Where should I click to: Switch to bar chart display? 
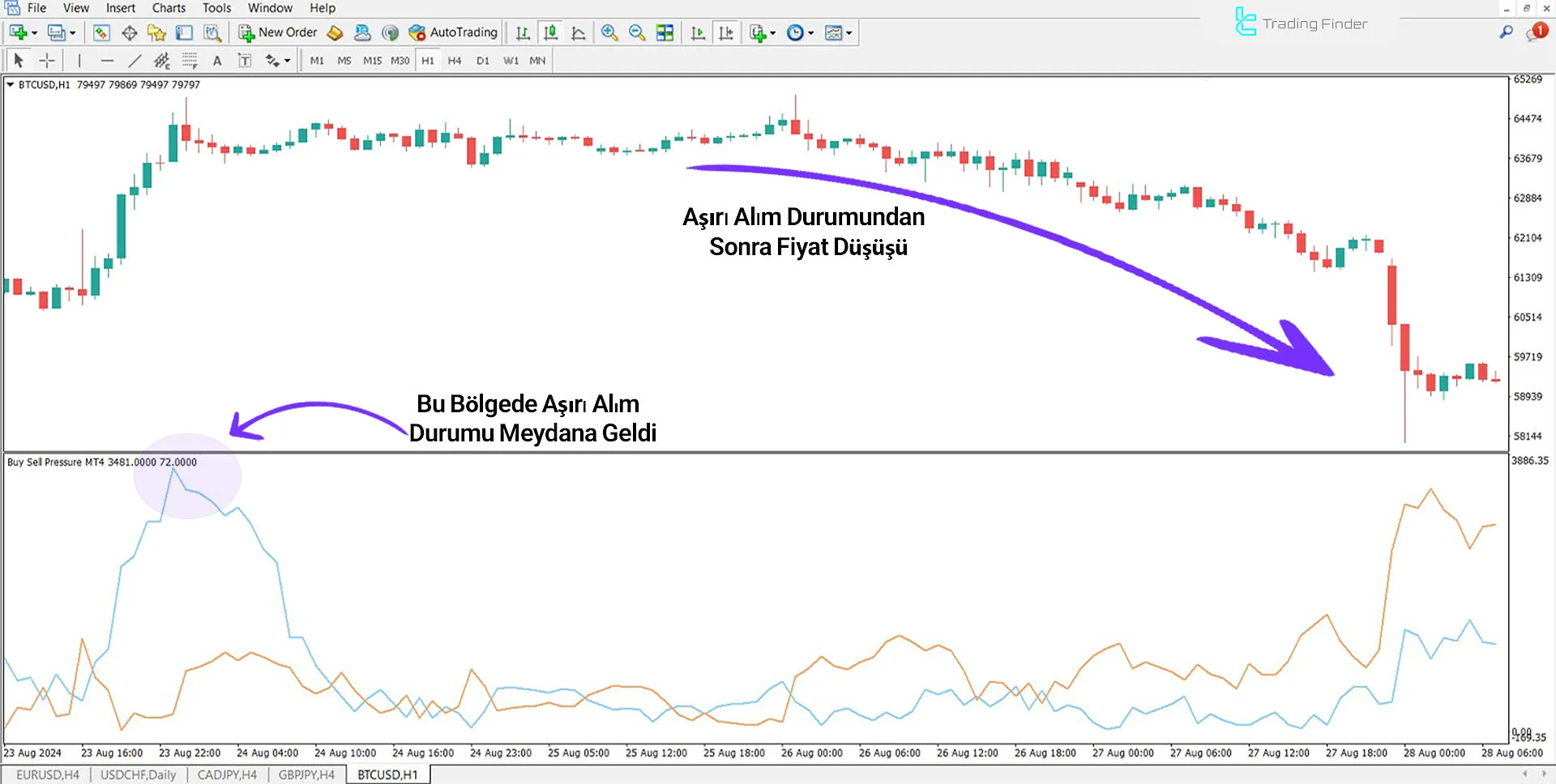pyautogui.click(x=523, y=32)
